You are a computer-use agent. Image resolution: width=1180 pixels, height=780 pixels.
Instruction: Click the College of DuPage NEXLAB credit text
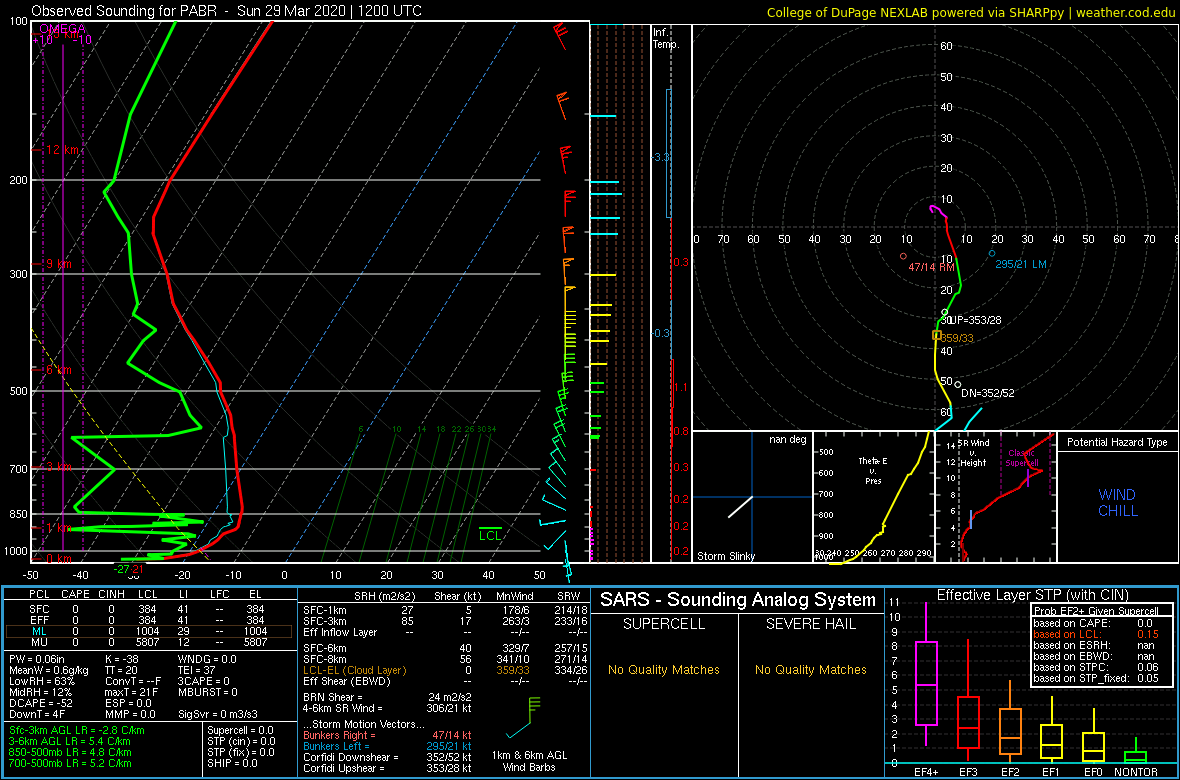tap(970, 12)
